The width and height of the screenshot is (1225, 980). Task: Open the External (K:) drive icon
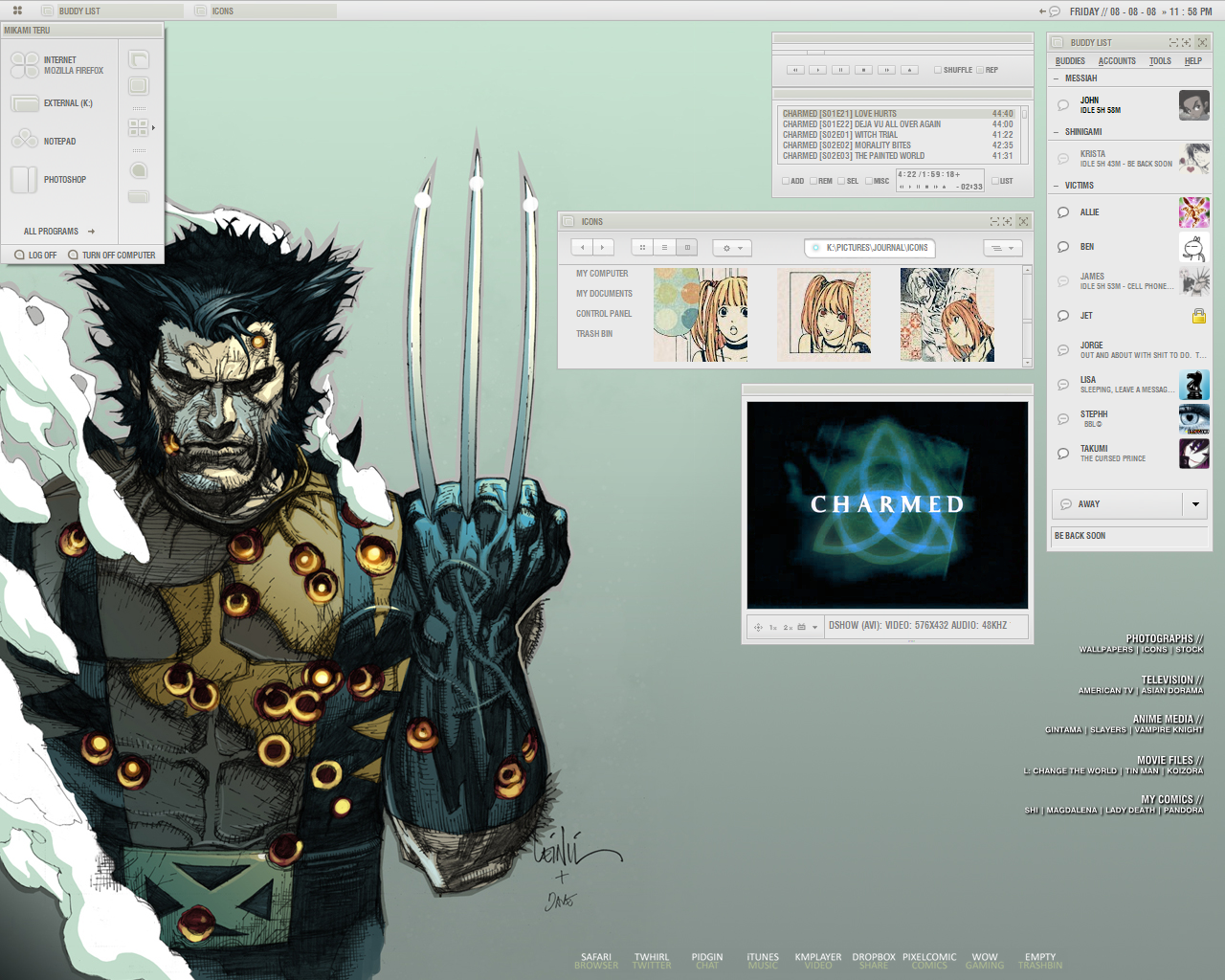coord(25,103)
